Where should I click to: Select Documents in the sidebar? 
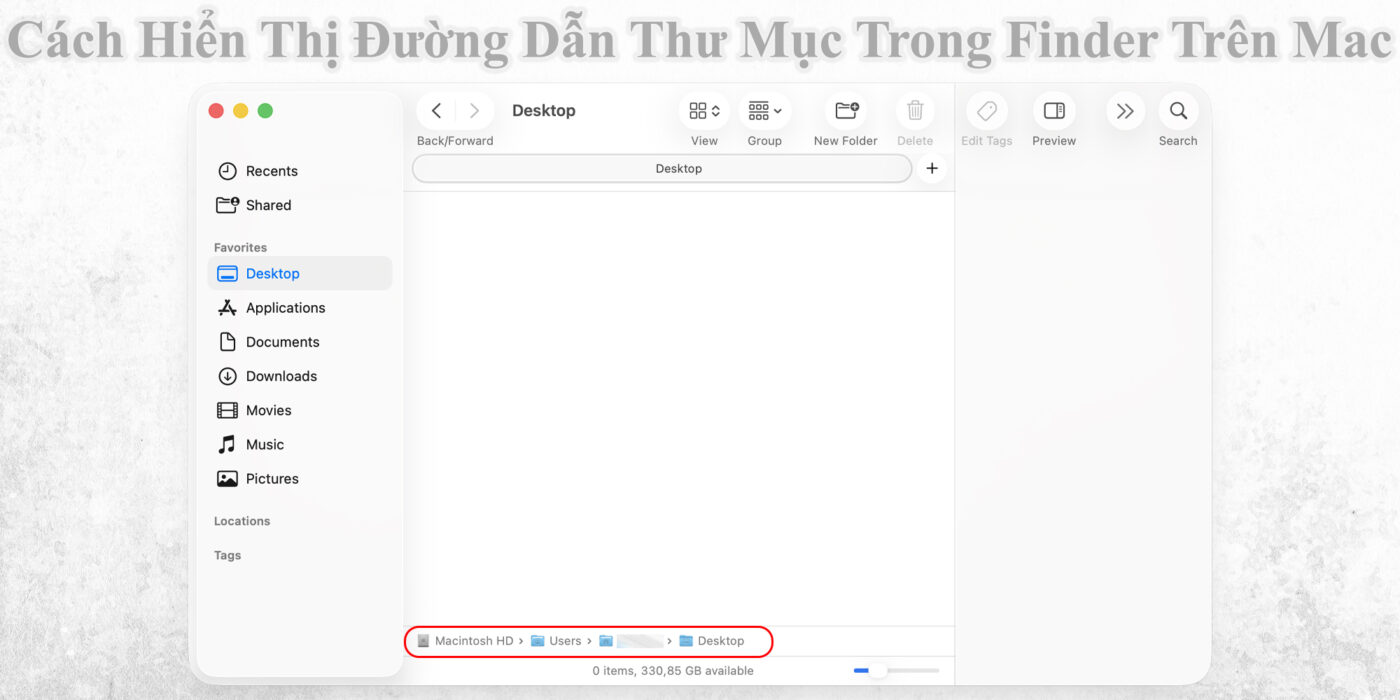pyautogui.click(x=282, y=341)
